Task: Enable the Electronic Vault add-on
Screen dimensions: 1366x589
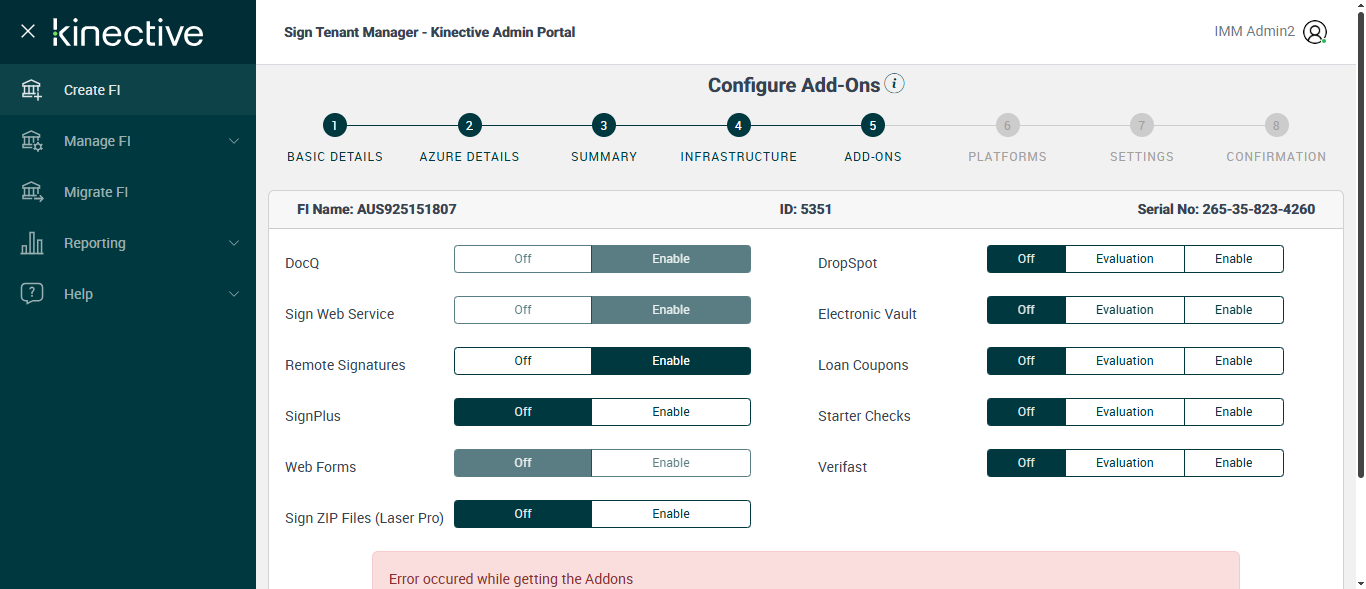Action: pos(1234,310)
